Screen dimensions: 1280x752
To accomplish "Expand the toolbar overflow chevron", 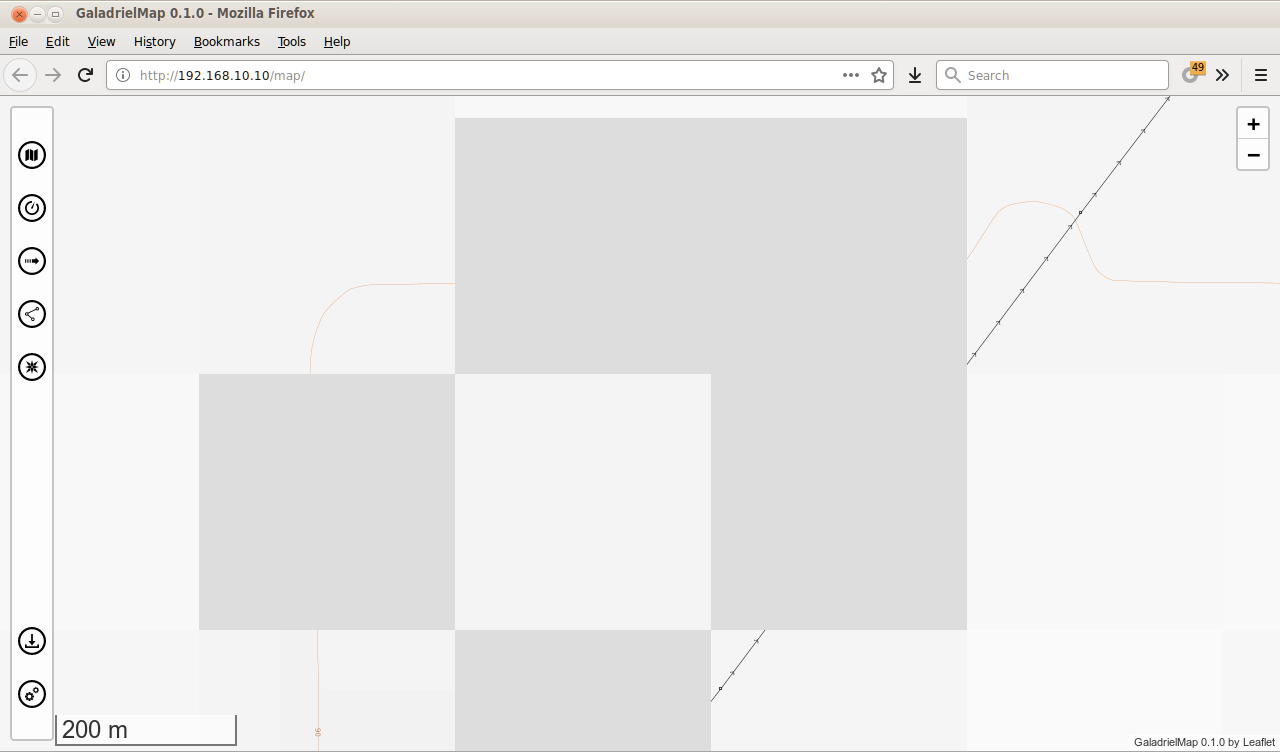I will coord(1222,75).
